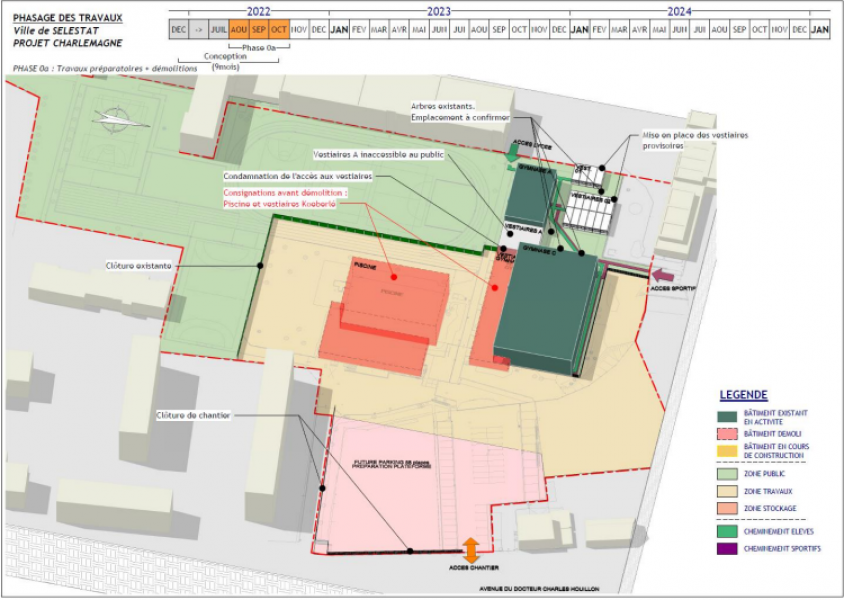Click the highlighted AOU 2022 month cell
This screenshot has height=600, width=844.
coord(237,31)
